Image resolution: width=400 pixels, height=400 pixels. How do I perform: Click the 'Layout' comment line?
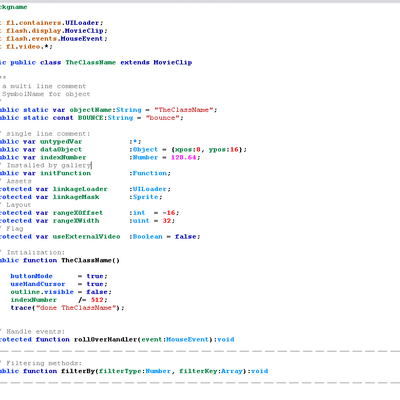coord(19,205)
